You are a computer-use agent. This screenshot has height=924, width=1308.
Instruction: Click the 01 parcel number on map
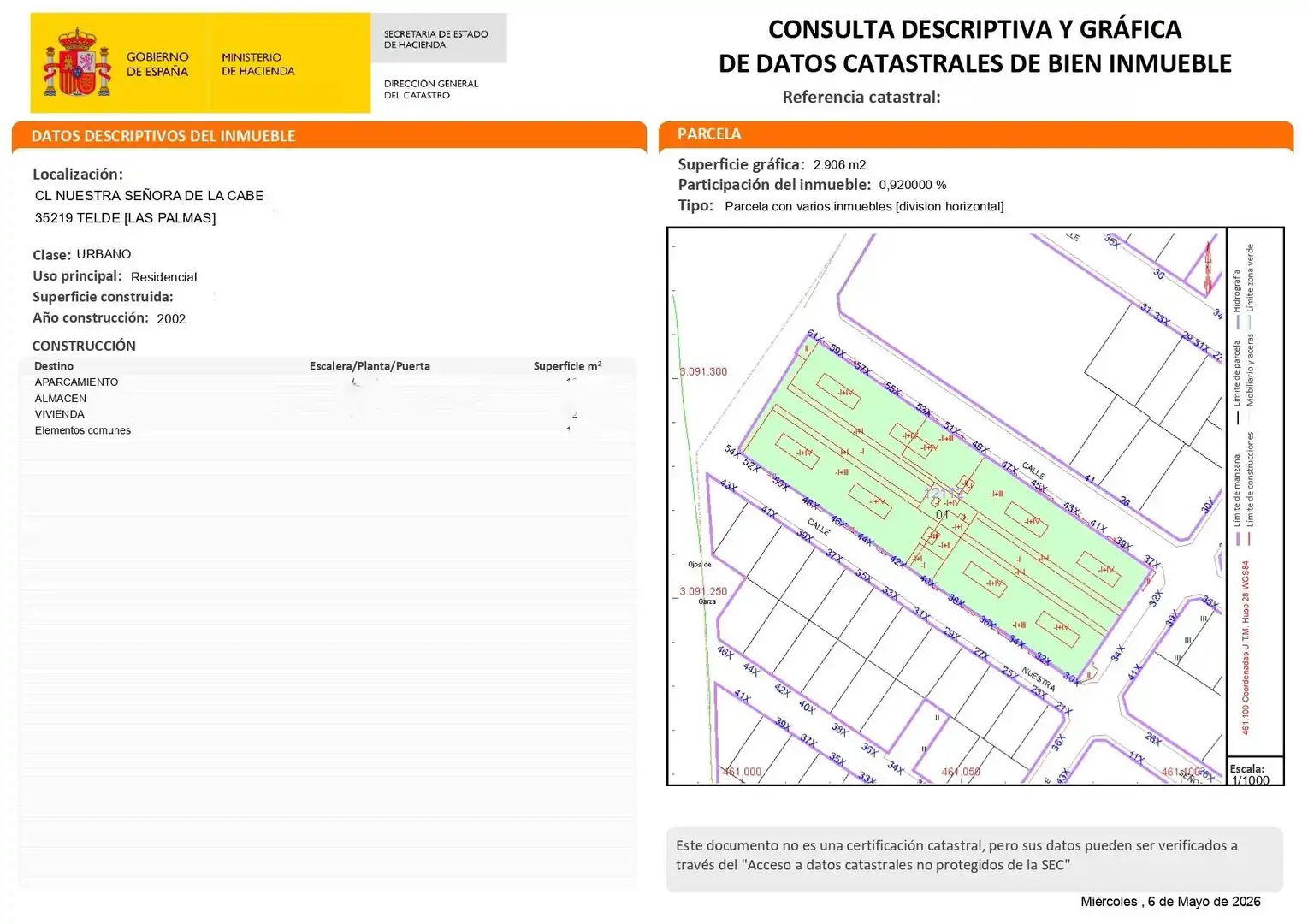942,515
